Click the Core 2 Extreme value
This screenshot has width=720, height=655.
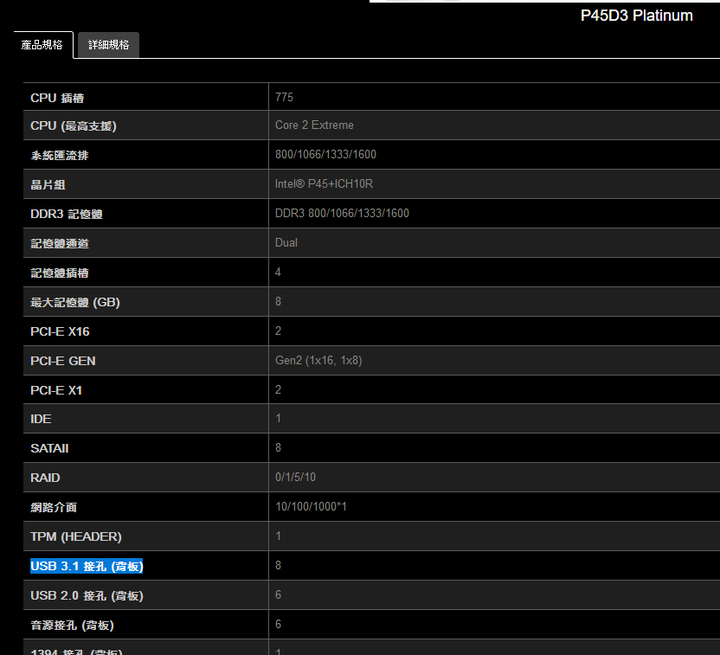pos(315,125)
